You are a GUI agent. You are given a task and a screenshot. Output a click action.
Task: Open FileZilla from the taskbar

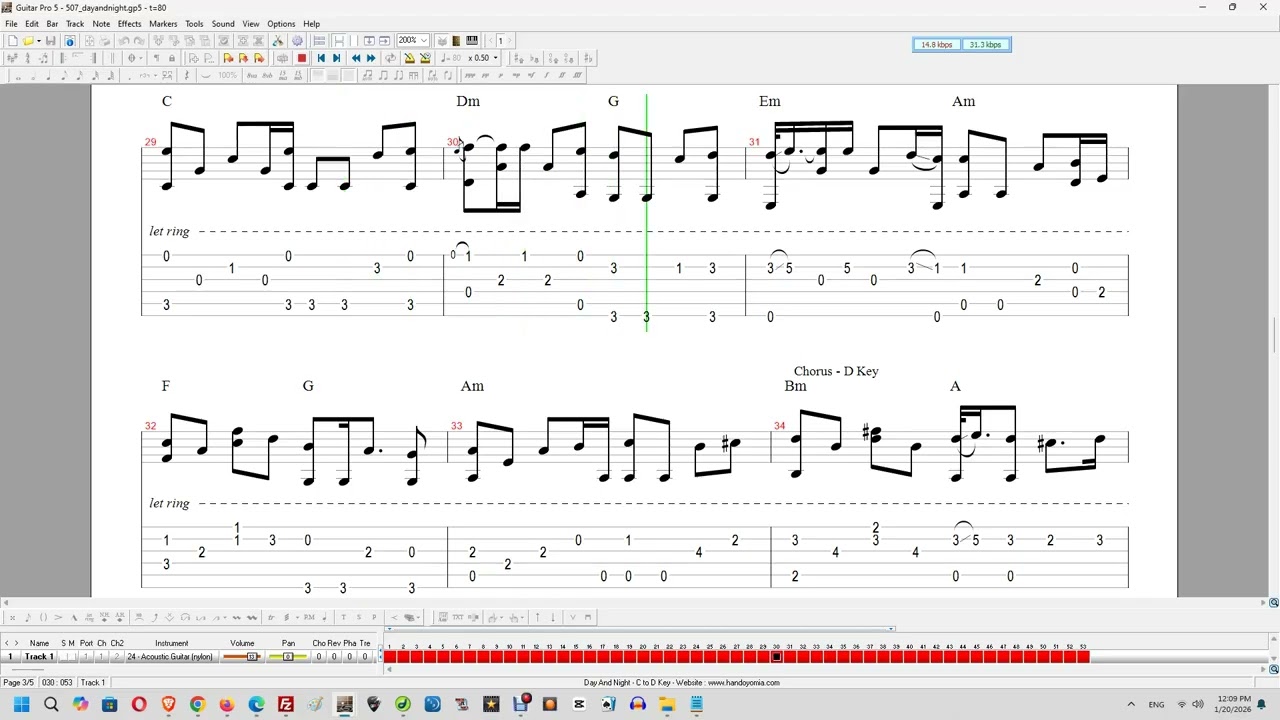click(286, 705)
